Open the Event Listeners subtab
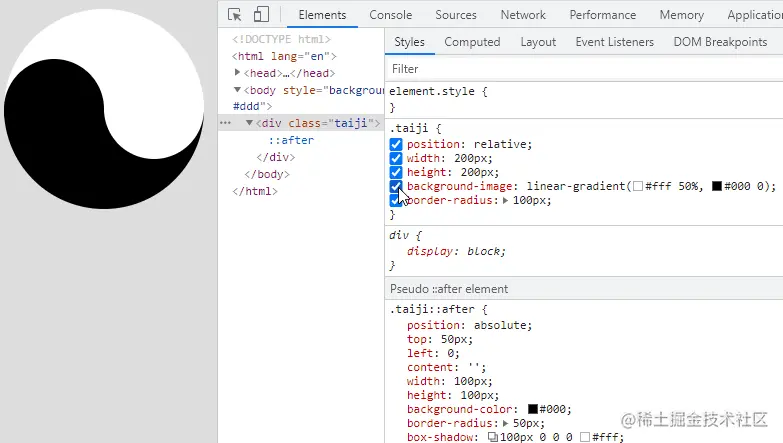 [x=615, y=42]
